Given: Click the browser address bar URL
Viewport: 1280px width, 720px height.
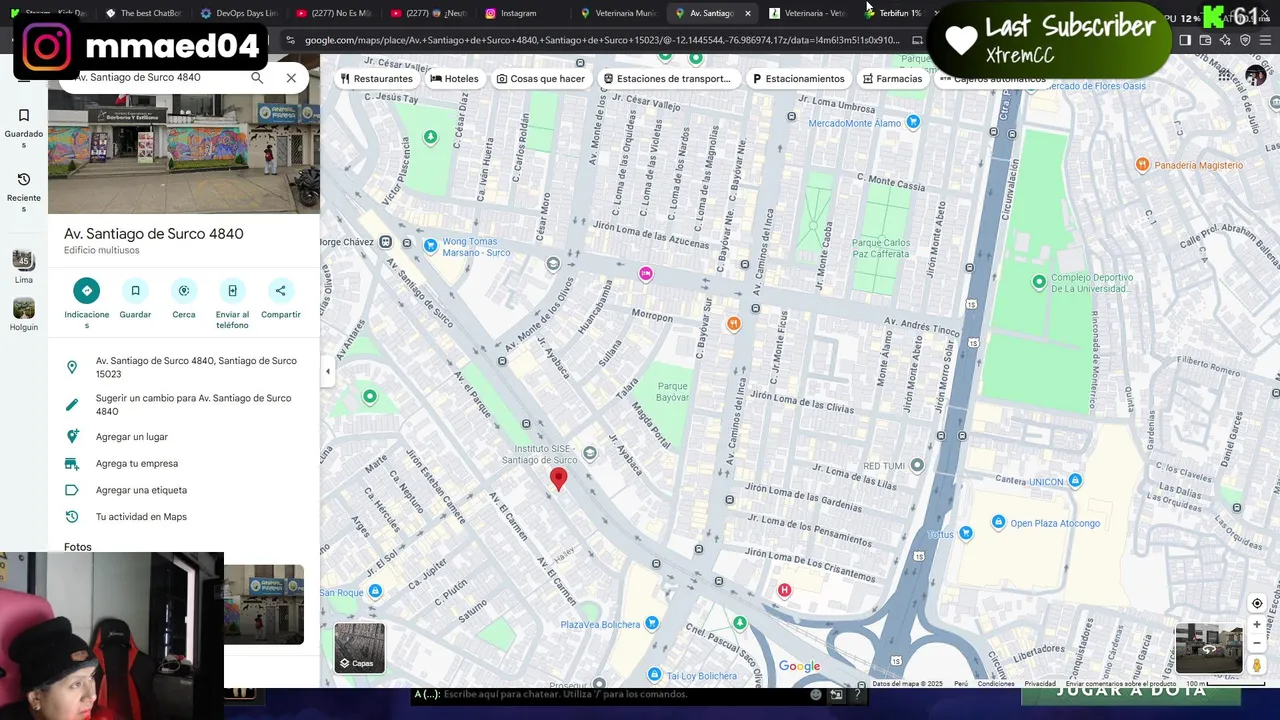Looking at the screenshot, I should coord(600,40).
